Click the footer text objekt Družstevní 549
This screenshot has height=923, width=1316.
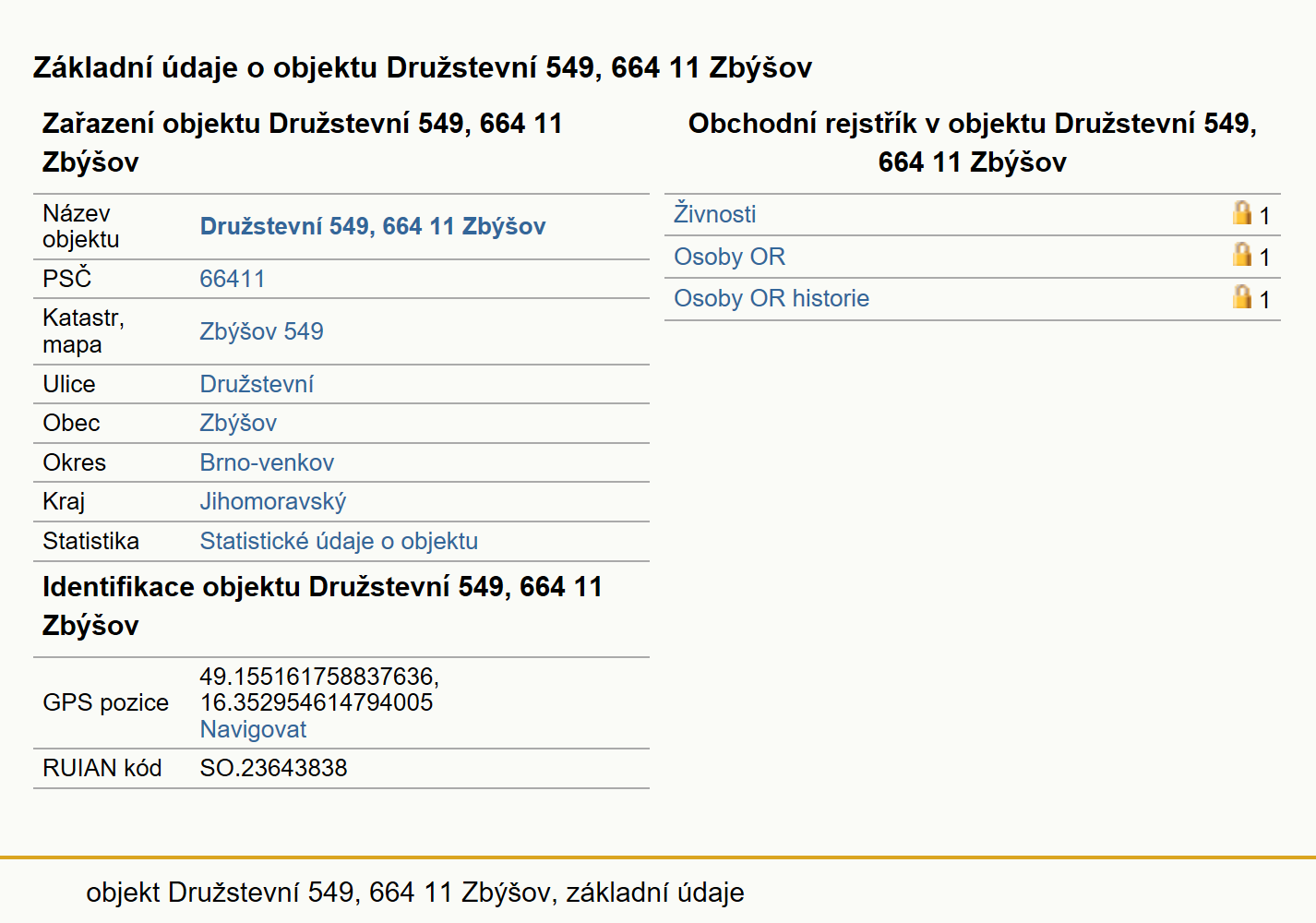tap(415, 893)
